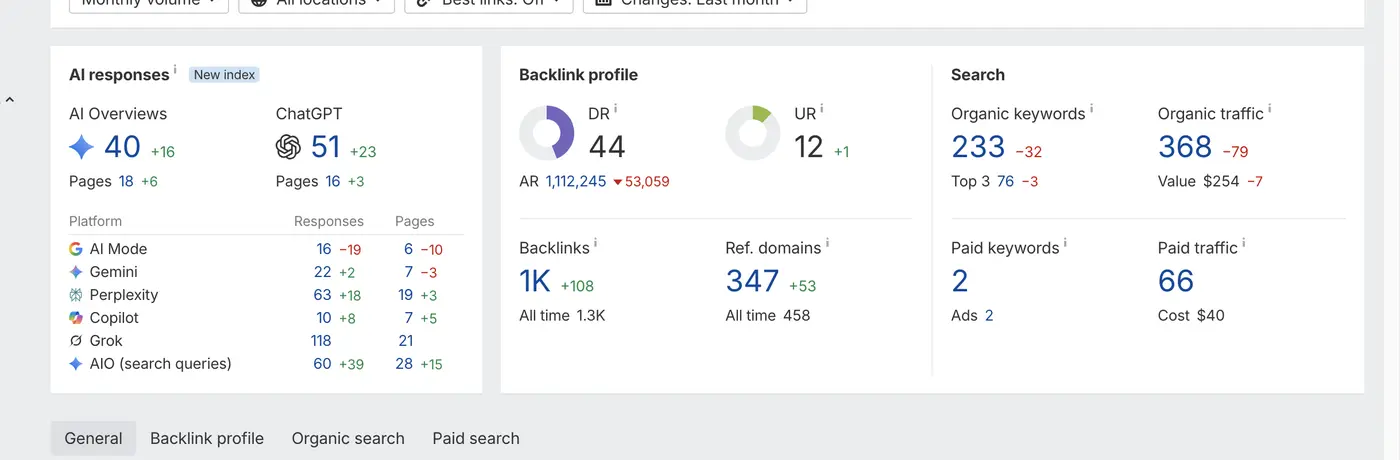Open the info icon beside DR
This screenshot has height=460, width=1400.
tap(616, 109)
